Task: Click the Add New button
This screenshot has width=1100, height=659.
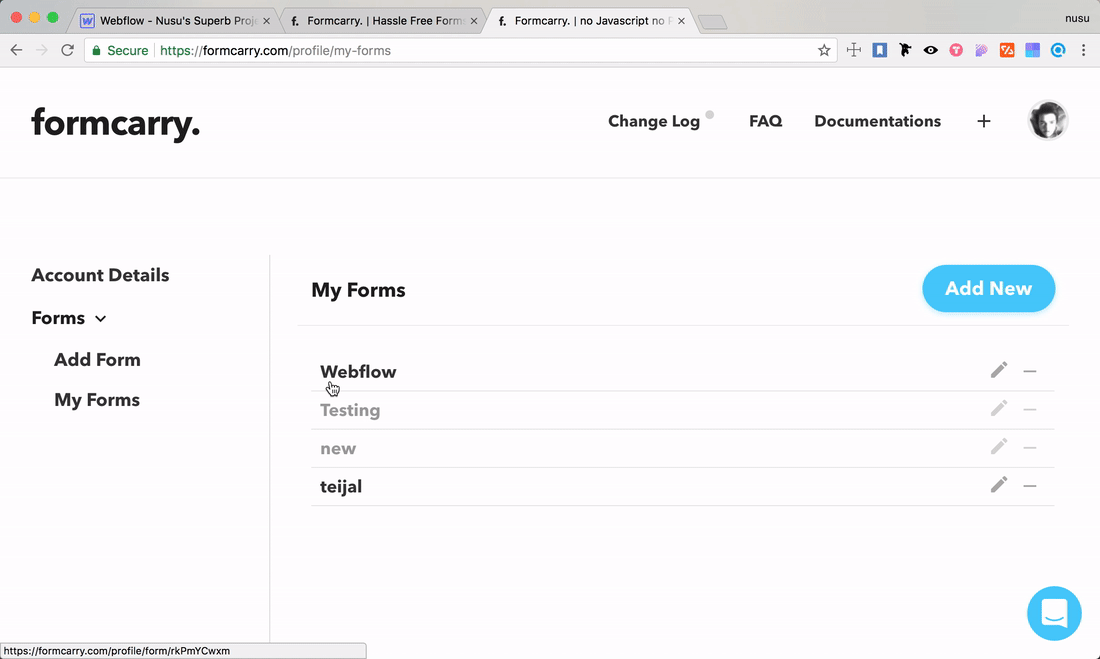Action: pyautogui.click(x=988, y=288)
